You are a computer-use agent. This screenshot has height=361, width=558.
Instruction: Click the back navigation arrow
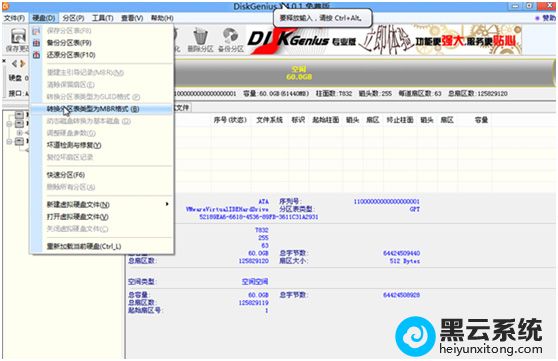click(14, 64)
